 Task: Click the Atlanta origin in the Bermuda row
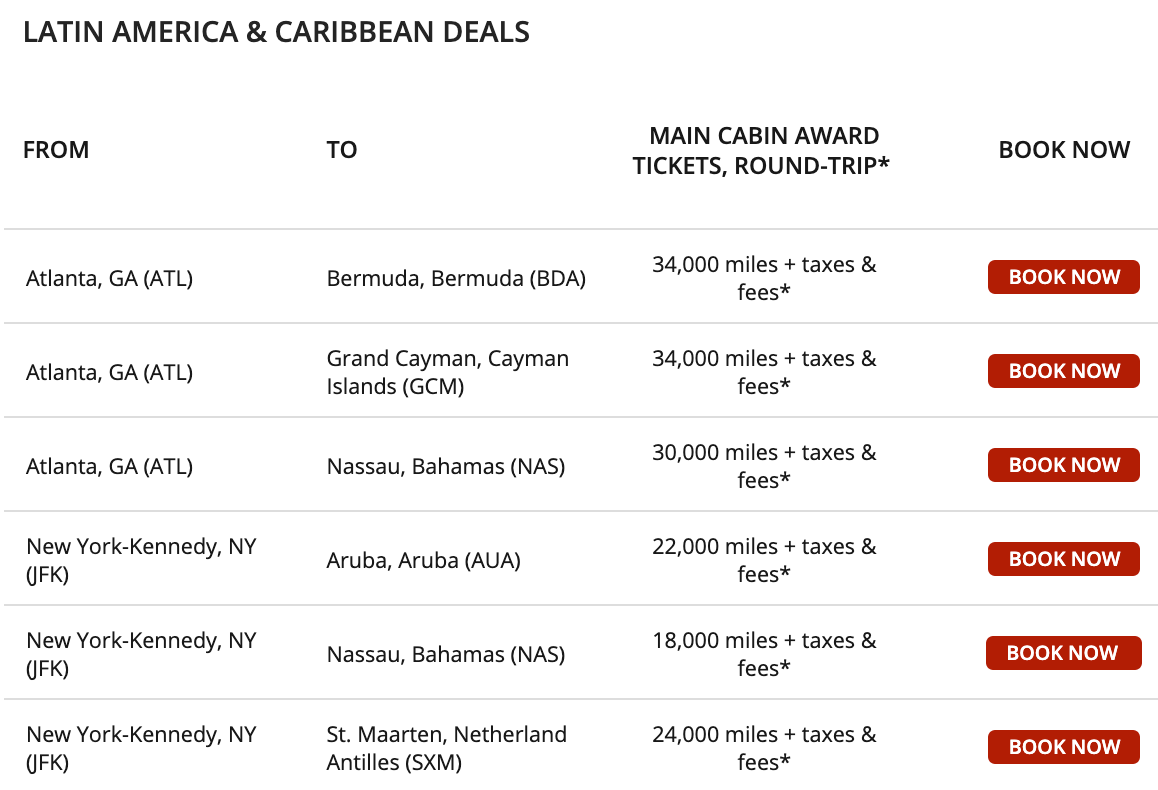click(x=109, y=278)
